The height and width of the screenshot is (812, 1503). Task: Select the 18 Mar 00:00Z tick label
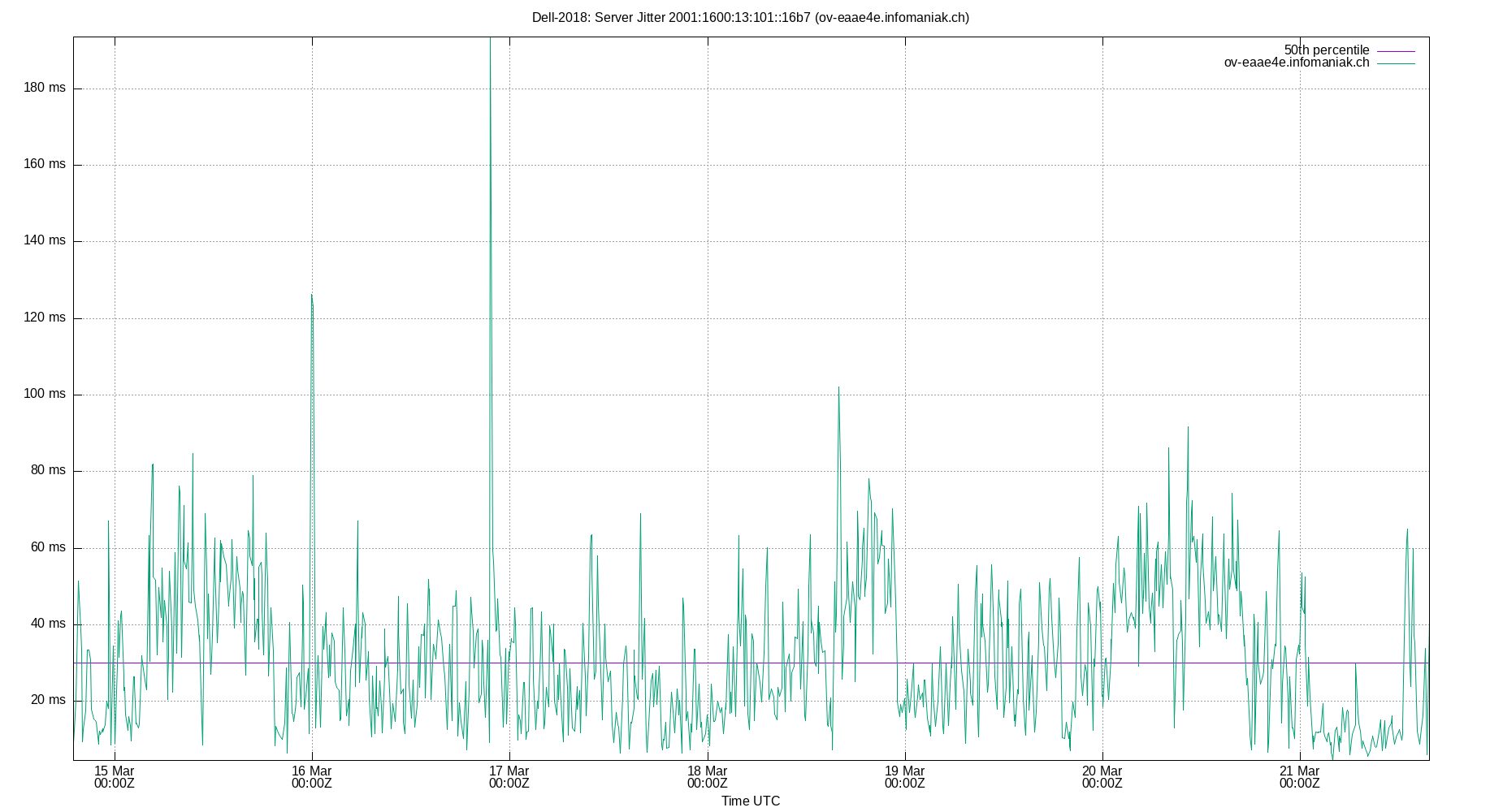click(x=707, y=777)
